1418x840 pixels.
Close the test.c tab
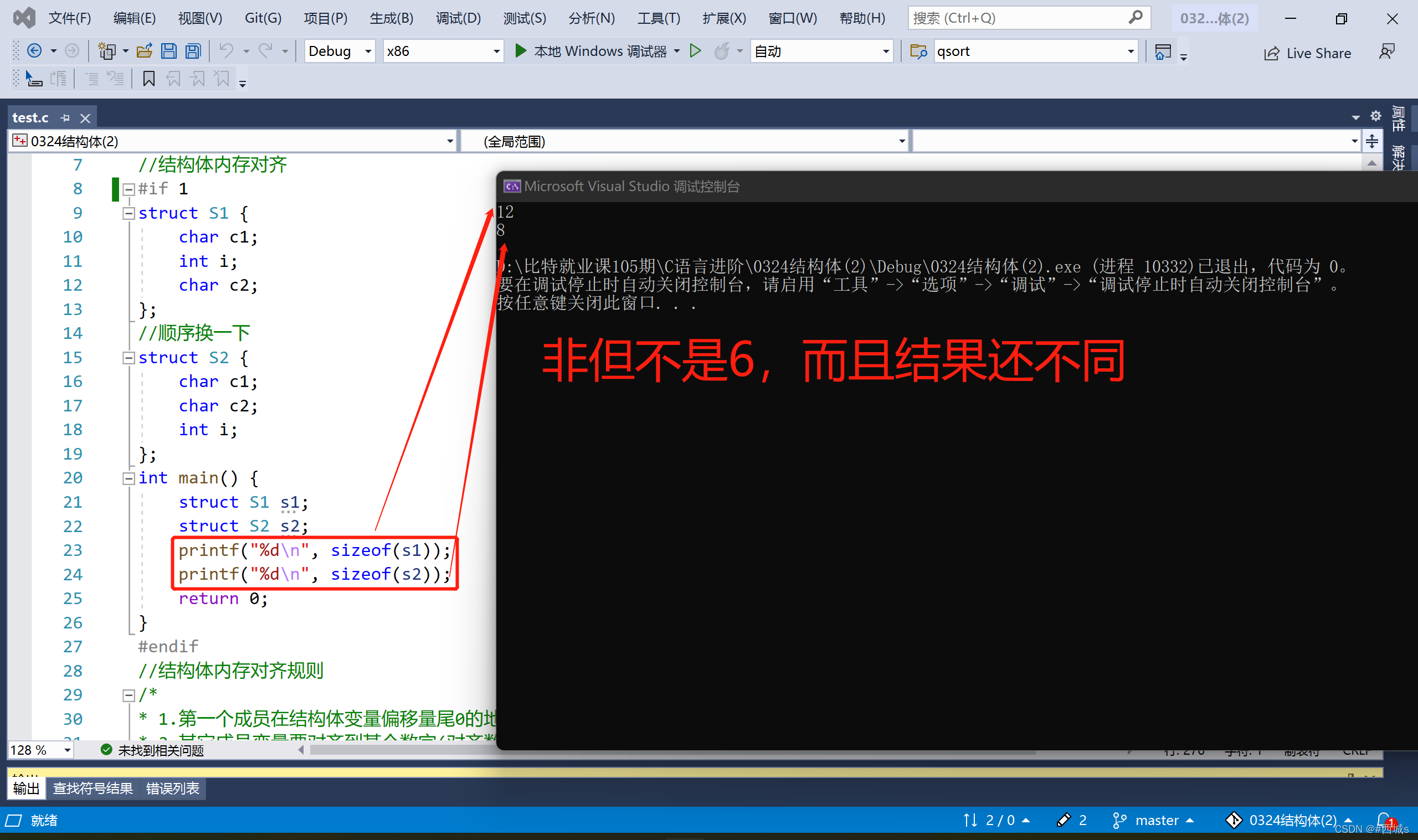[x=85, y=118]
